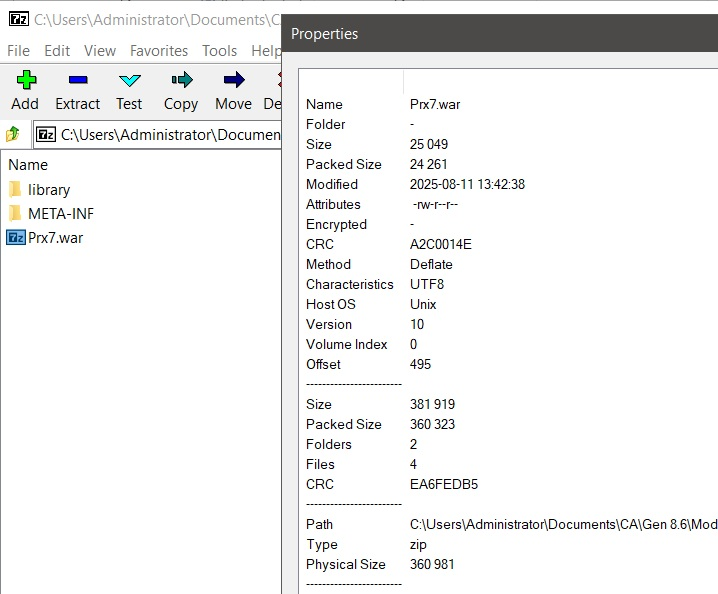Click the Copy toolbar icon
718x594 pixels.
[181, 81]
